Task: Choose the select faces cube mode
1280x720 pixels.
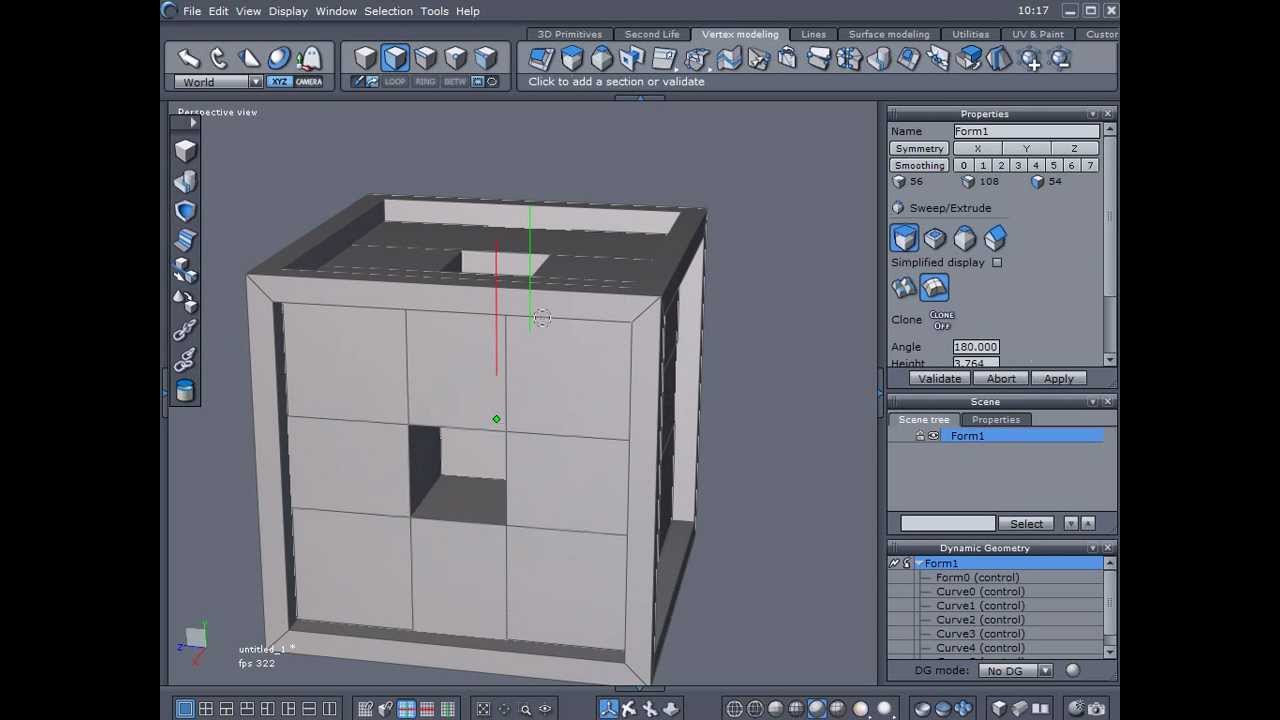Action: [395, 58]
